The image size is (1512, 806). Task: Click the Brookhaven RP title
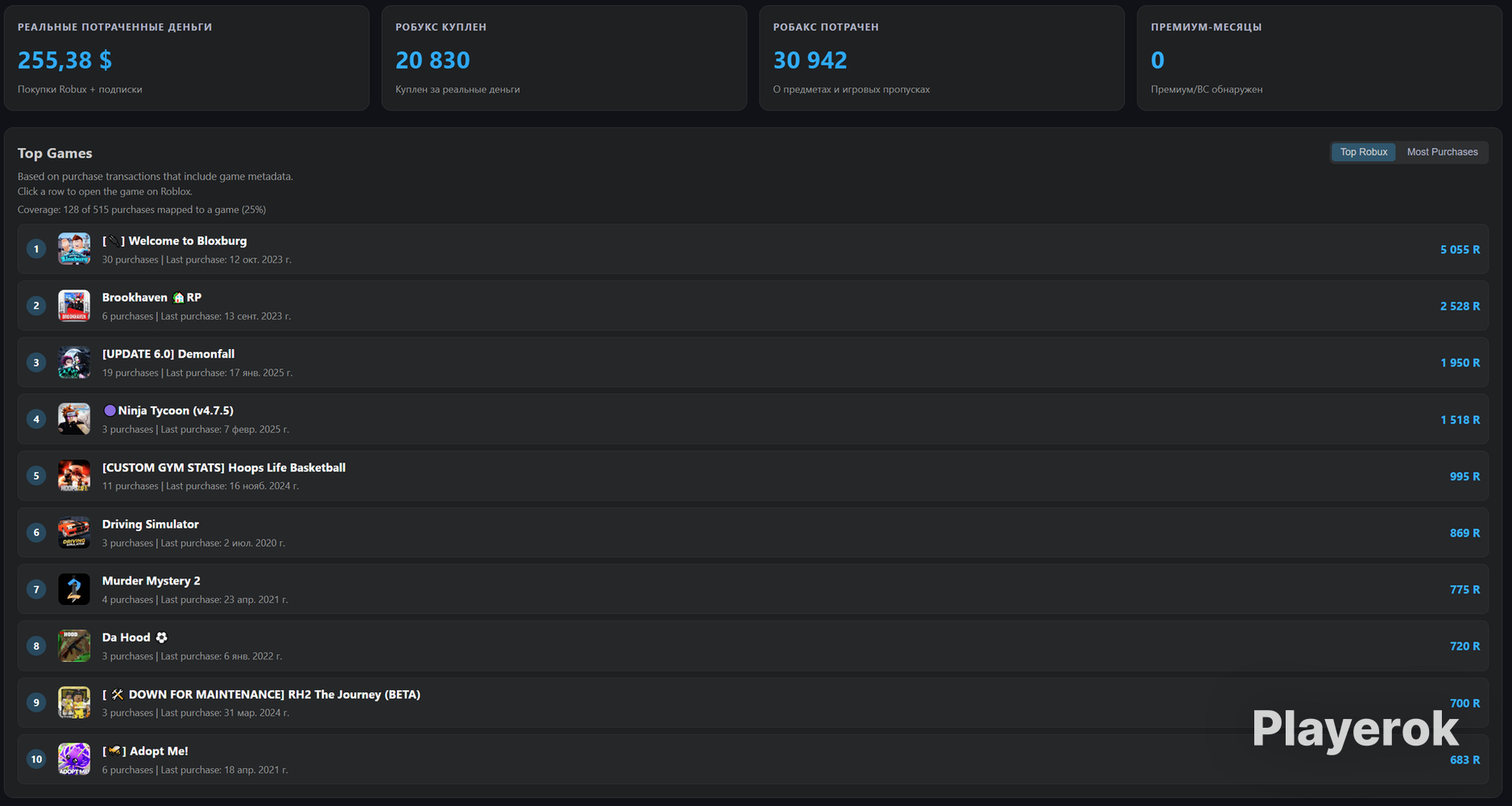point(151,297)
